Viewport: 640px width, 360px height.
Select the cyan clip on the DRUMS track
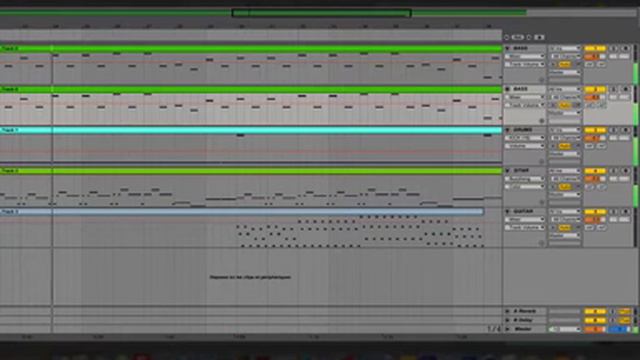251,130
